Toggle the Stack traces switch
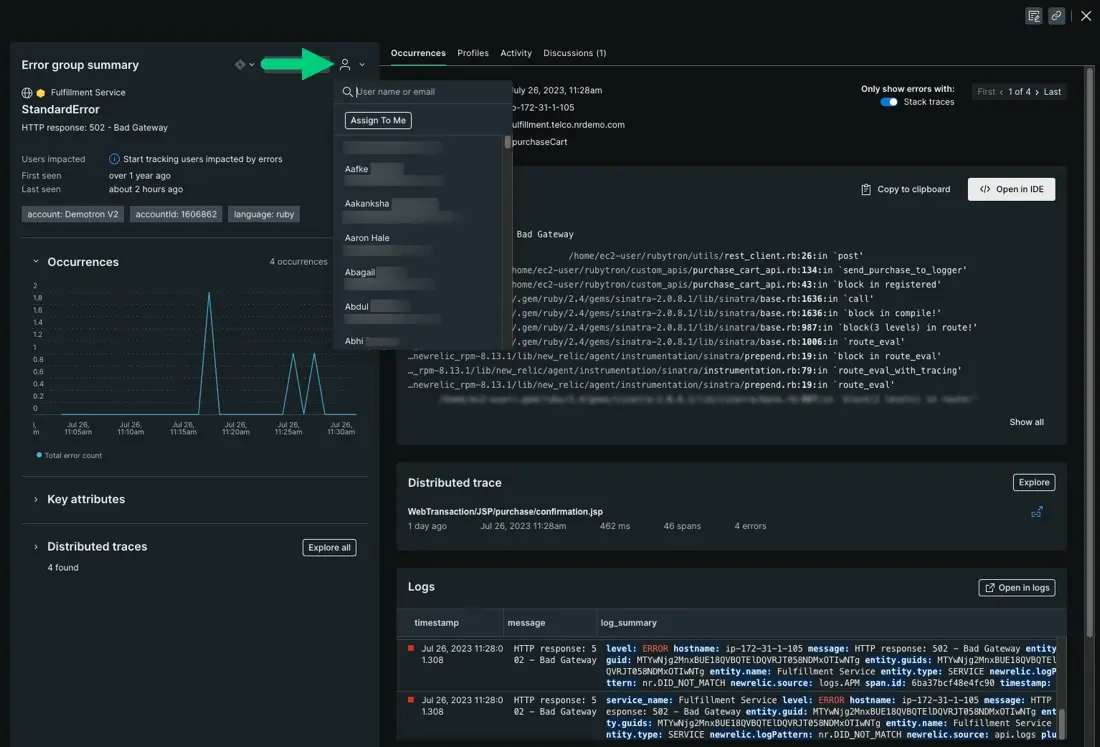Screen dimensions: 1100x747 pyautogui.click(x=888, y=102)
